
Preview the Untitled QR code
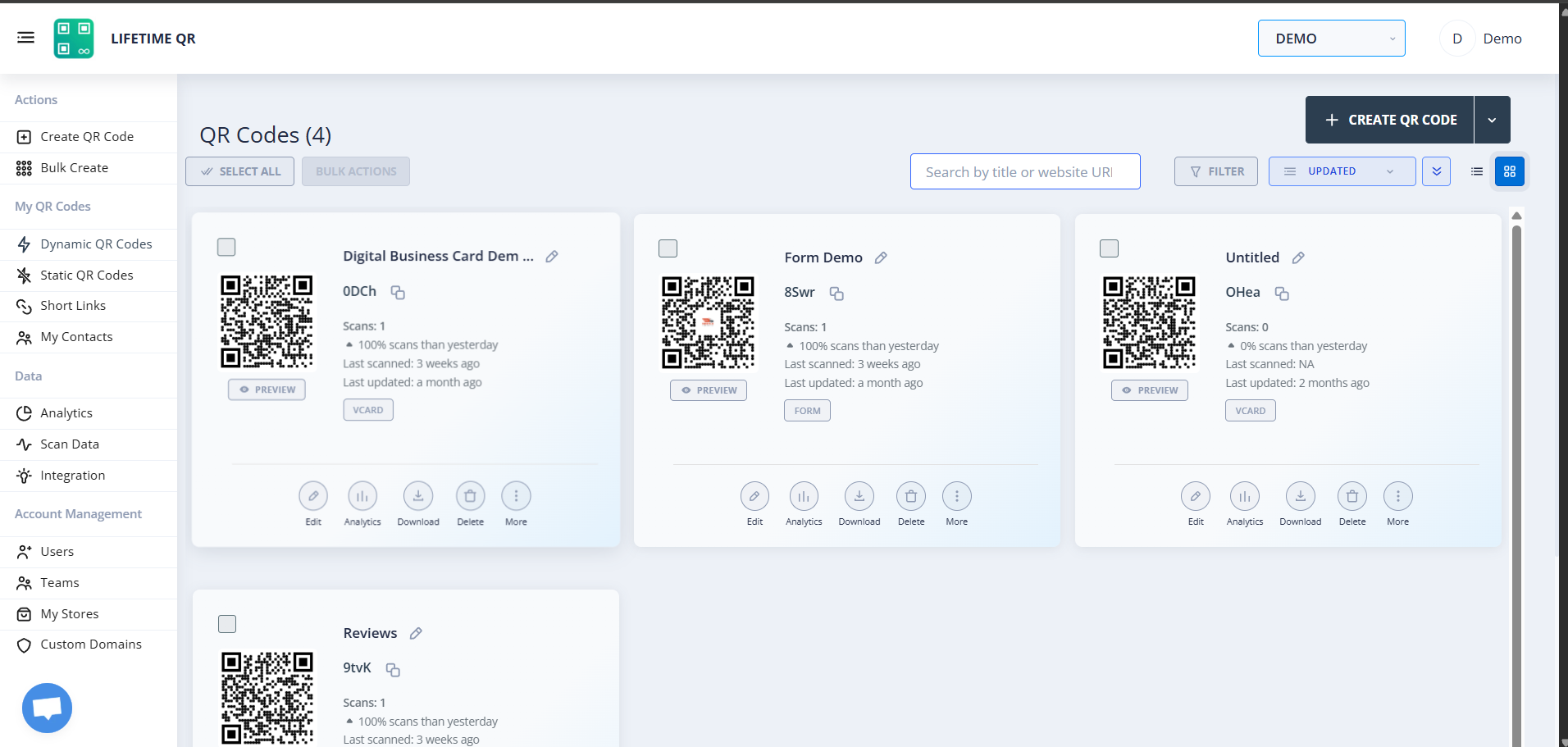(1150, 390)
